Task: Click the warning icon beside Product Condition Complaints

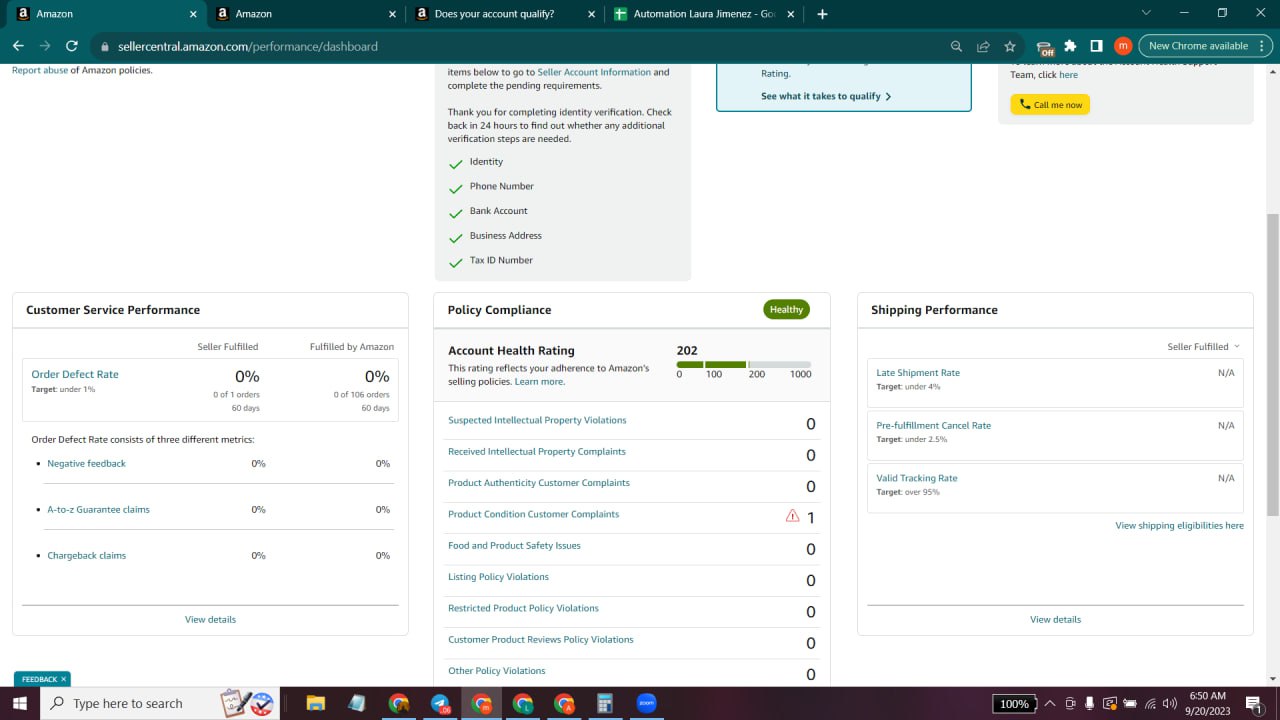Action: (x=792, y=516)
